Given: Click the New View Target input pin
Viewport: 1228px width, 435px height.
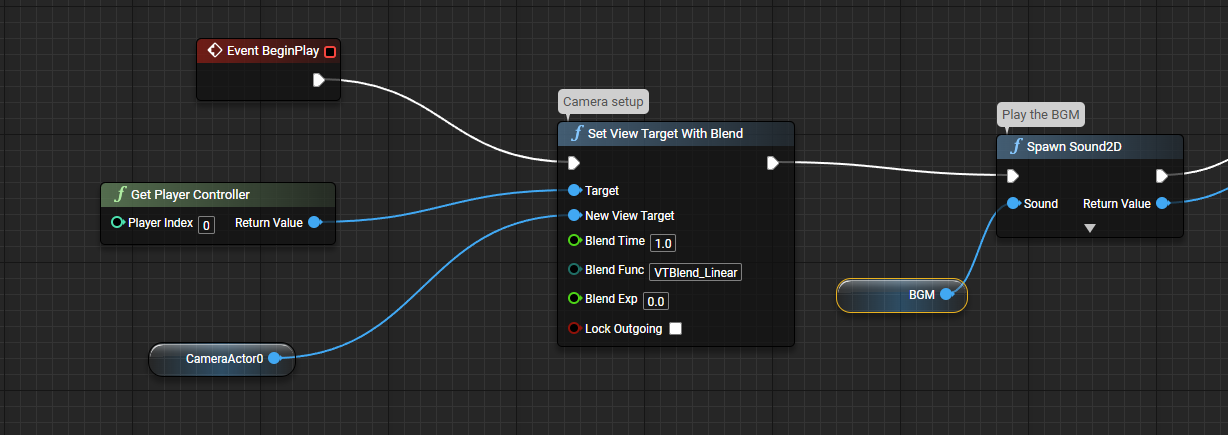Looking at the screenshot, I should coord(574,215).
